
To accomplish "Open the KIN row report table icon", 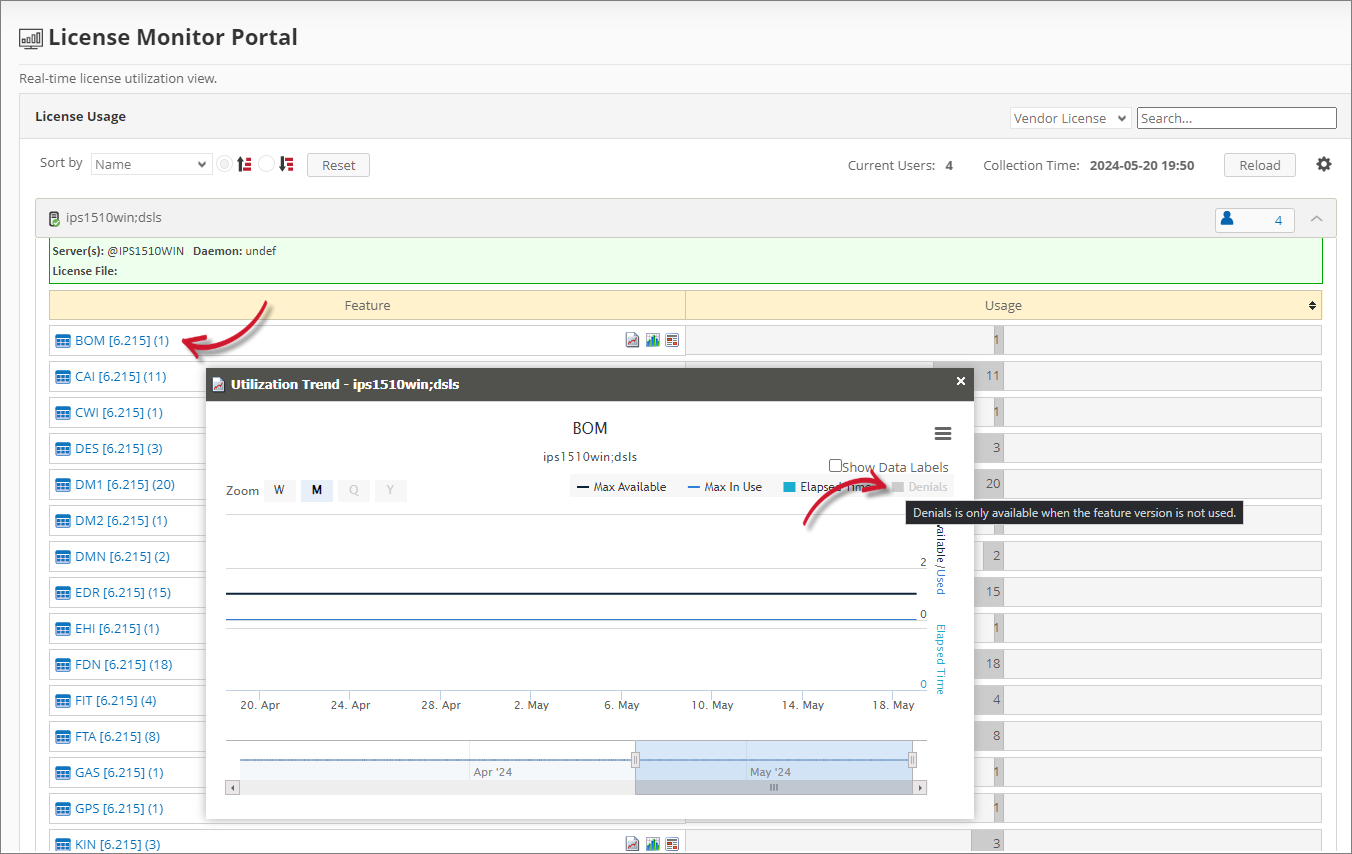I will pyautogui.click(x=672, y=844).
